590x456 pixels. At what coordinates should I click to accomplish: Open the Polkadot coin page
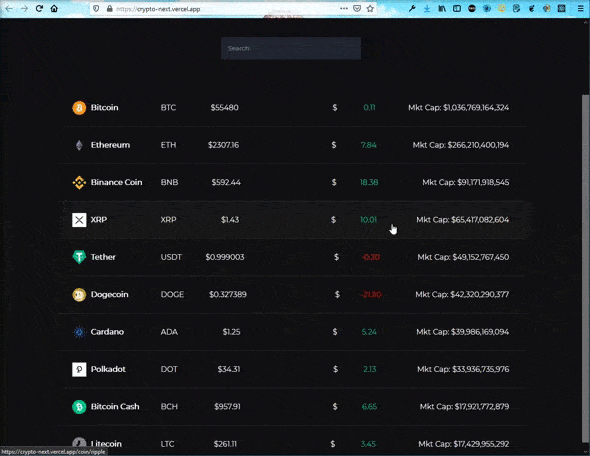coord(108,369)
